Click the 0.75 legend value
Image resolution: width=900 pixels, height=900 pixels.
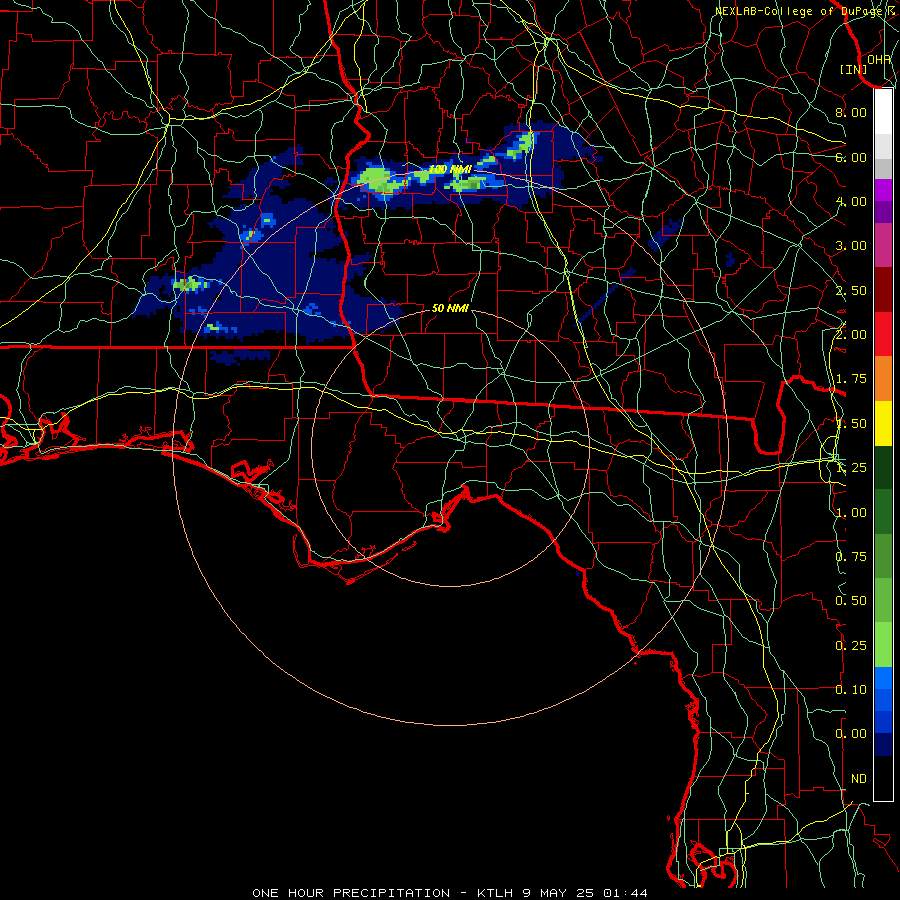tap(851, 557)
